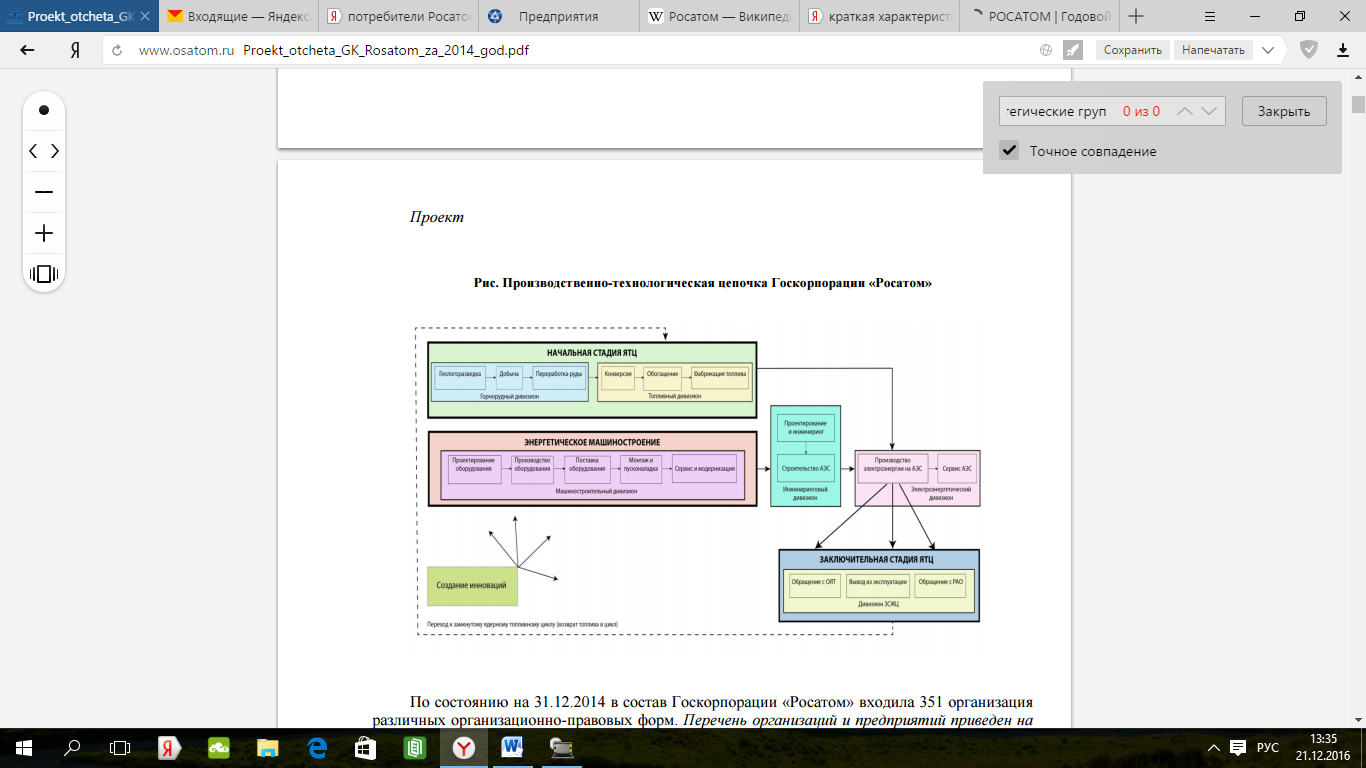
Task: Click the figure caption 'Рис. Производственно-технологическая цепочка'
Action: pyautogui.click(x=702, y=283)
